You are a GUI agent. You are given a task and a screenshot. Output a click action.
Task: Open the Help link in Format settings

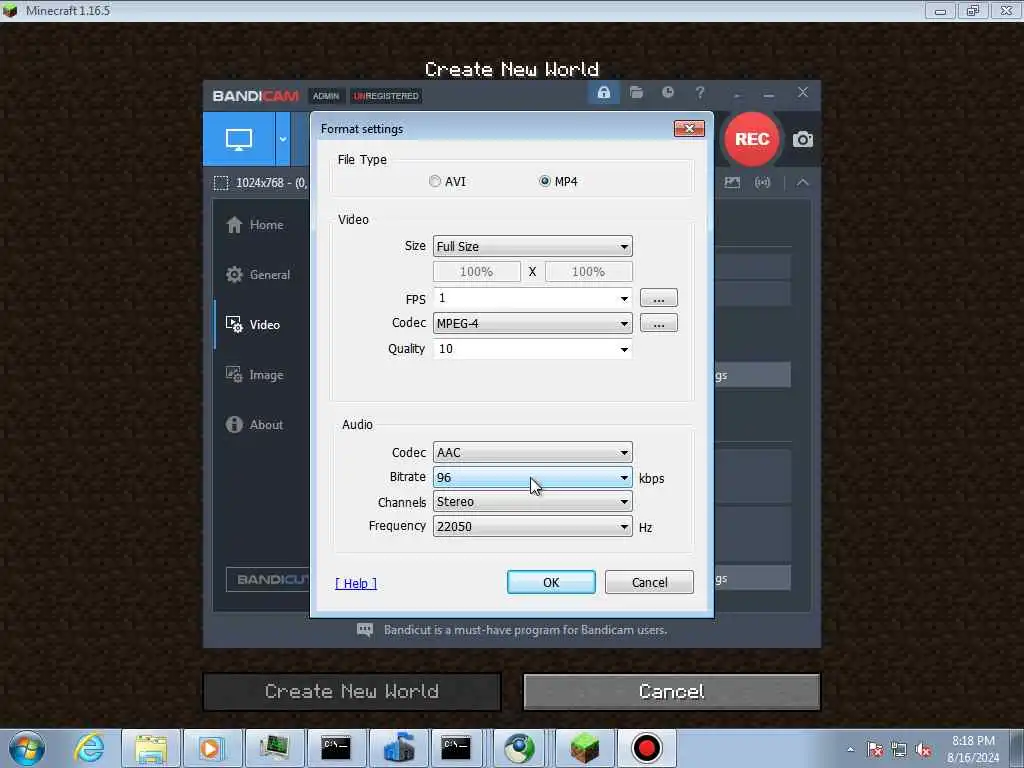click(356, 583)
